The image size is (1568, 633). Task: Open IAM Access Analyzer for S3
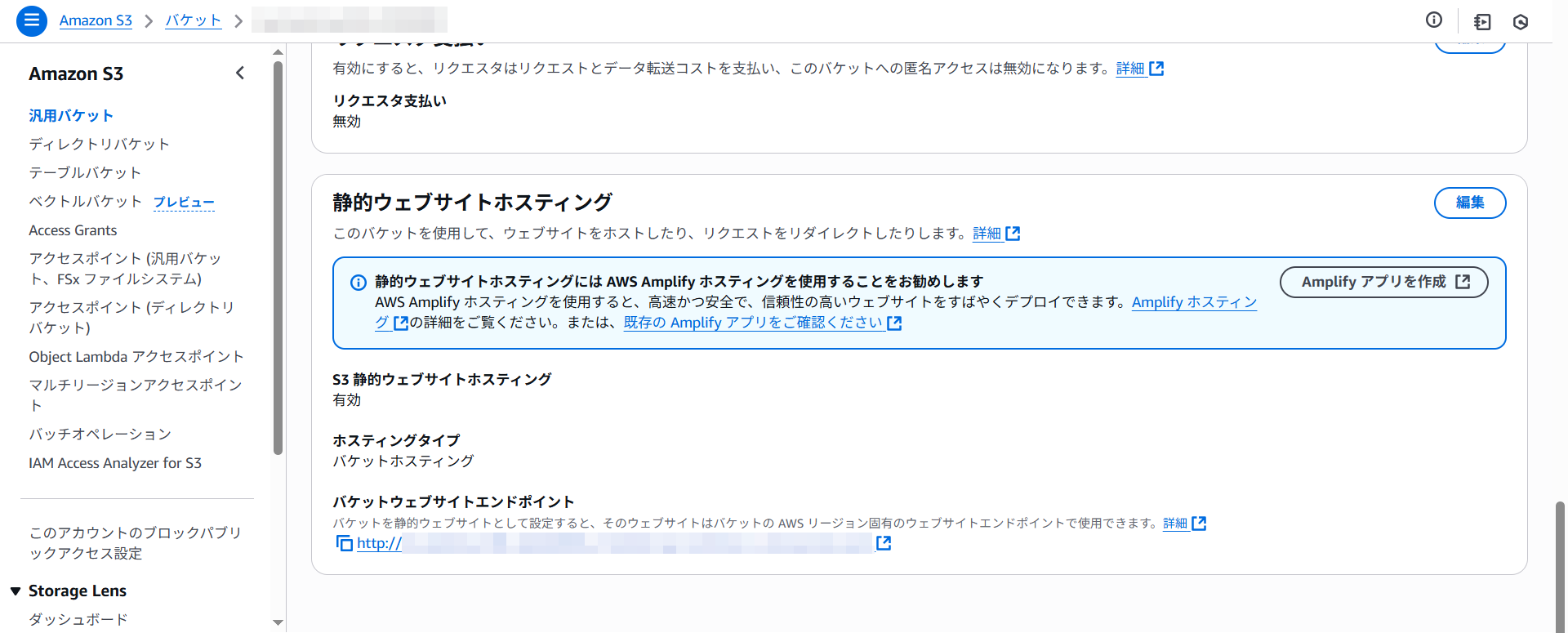tap(115, 463)
